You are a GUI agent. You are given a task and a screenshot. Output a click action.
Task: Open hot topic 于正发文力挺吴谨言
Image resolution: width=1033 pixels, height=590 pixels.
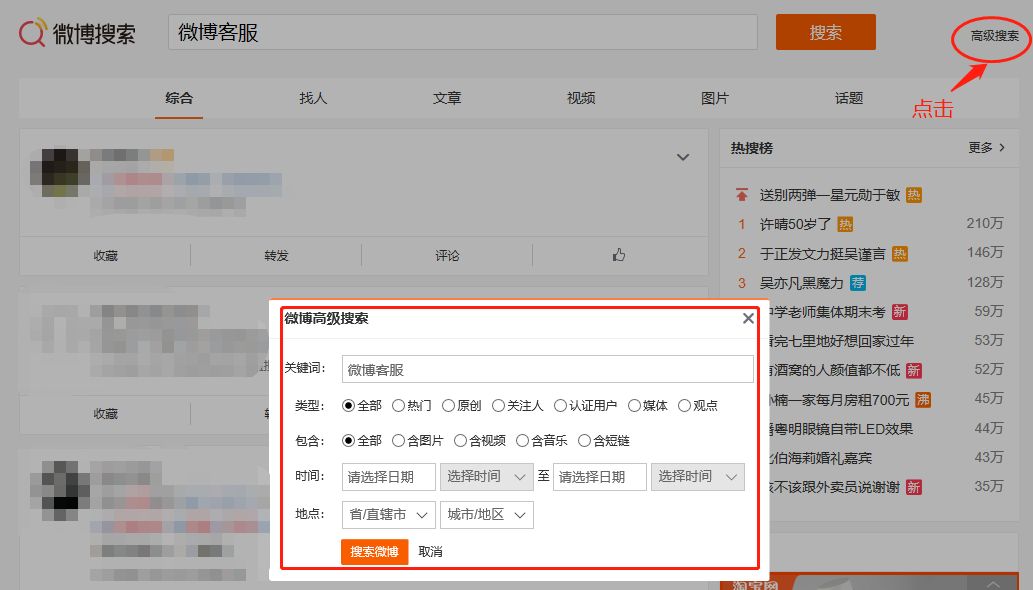coord(823,254)
